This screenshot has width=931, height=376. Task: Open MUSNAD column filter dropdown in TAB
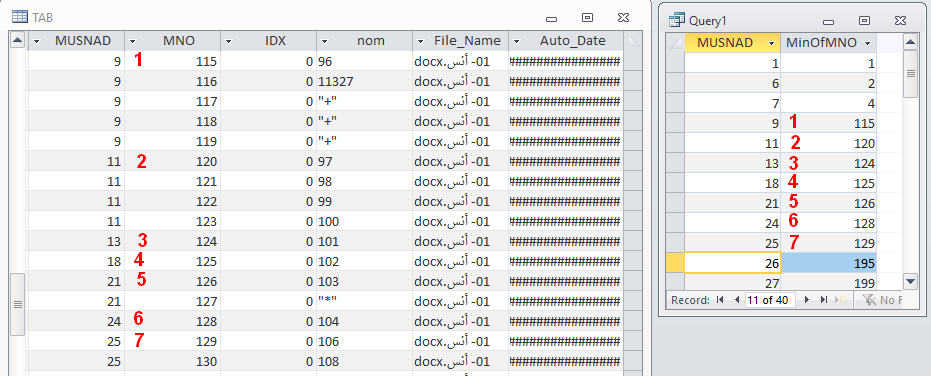coord(37,42)
